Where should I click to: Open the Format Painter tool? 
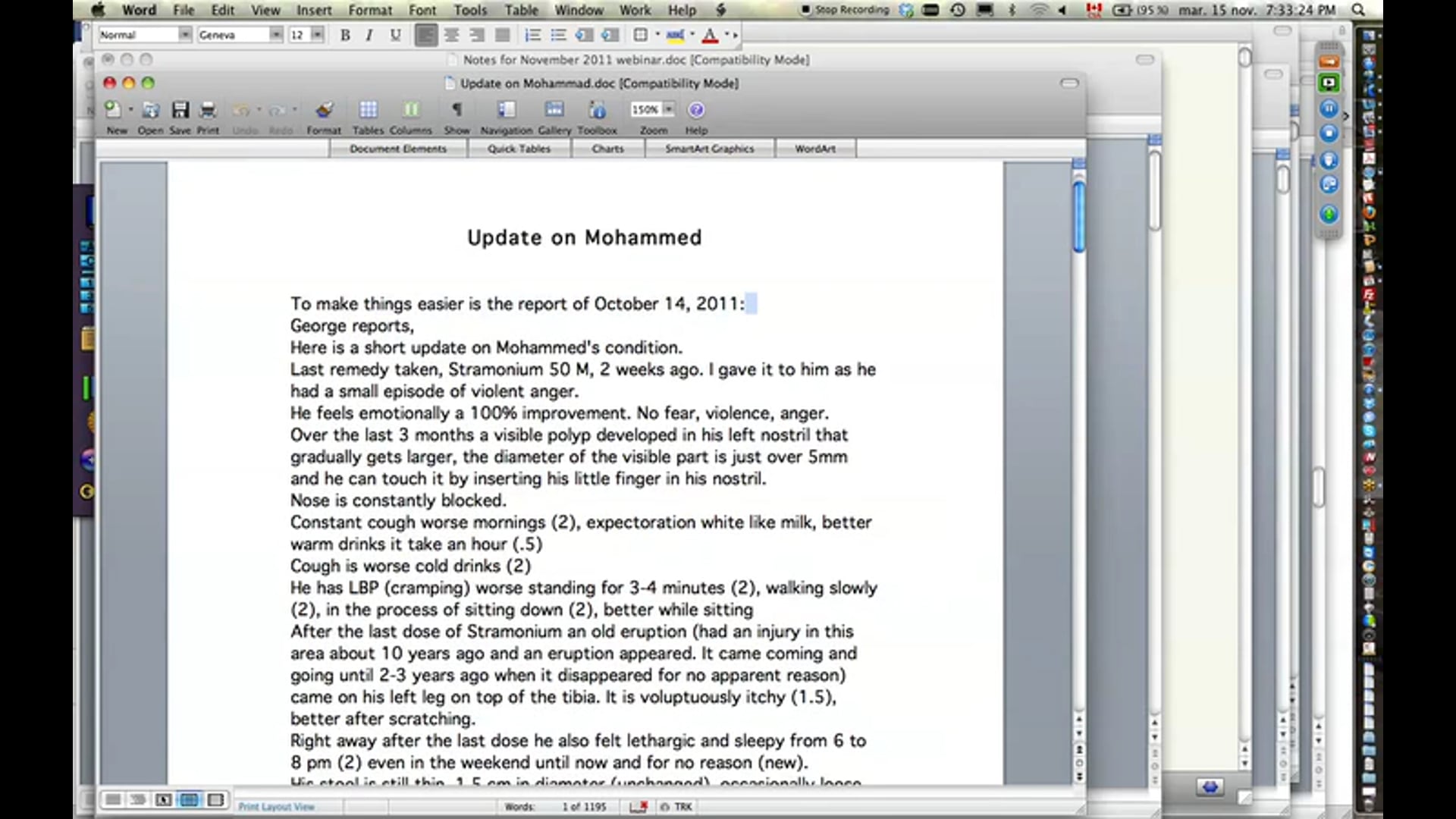[x=324, y=110]
